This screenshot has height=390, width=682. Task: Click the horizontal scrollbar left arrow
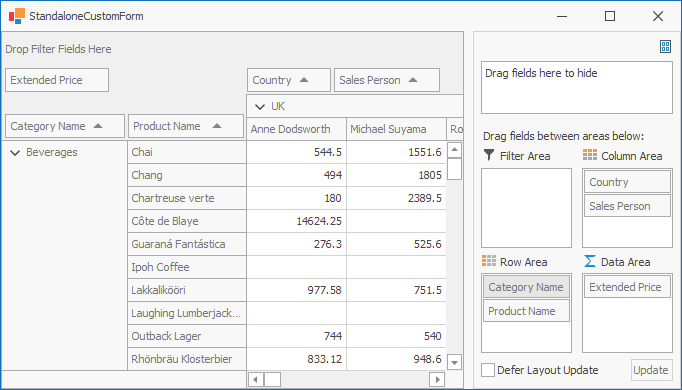[x=255, y=380]
